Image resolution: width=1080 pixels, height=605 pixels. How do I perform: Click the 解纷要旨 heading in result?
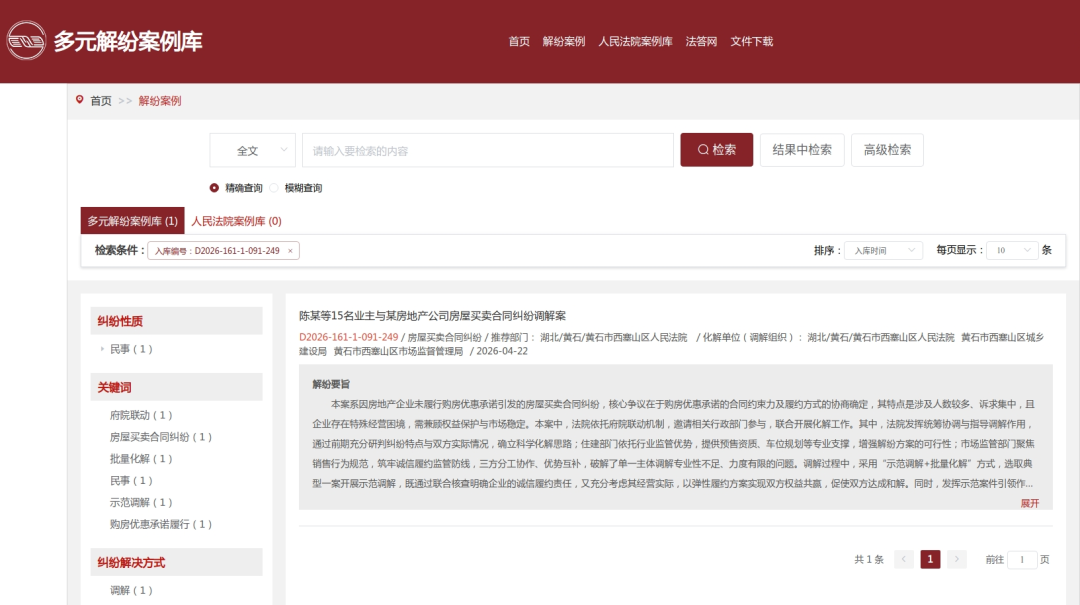(x=331, y=384)
